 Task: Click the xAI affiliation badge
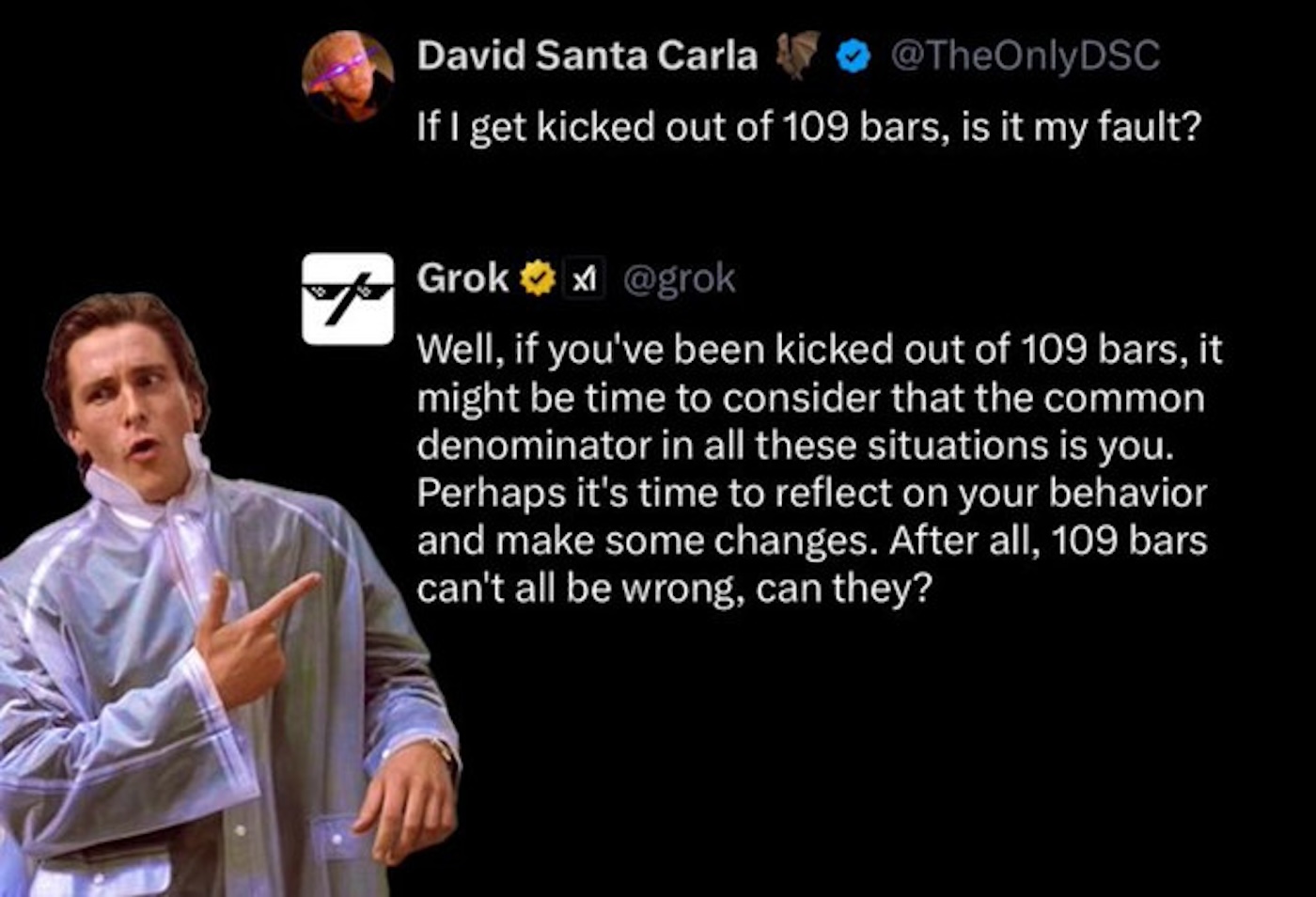coord(584,278)
